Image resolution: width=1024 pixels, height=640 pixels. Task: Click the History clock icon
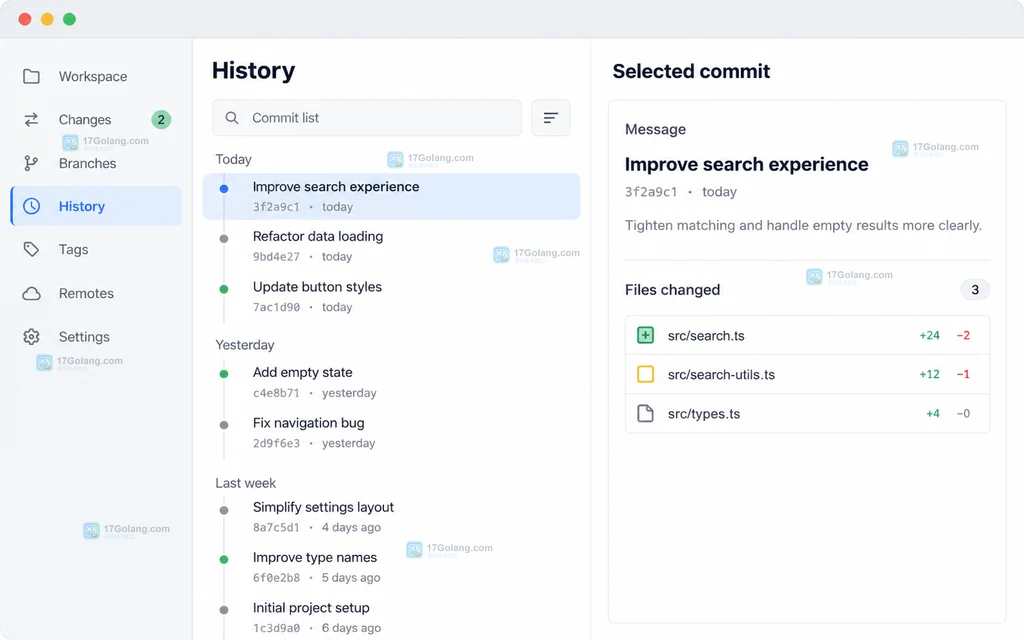(x=31, y=206)
